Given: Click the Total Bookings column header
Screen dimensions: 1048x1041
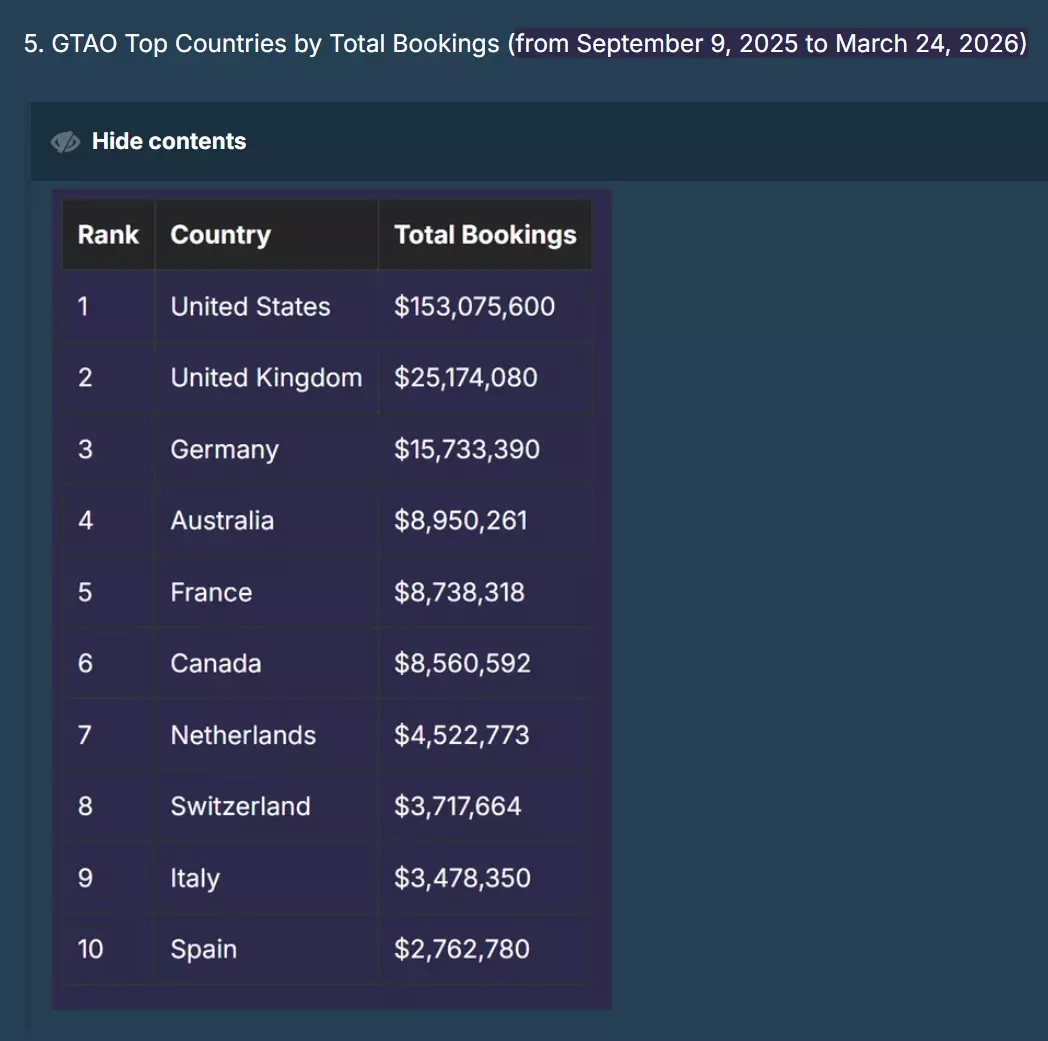Looking at the screenshot, I should pyautogui.click(x=485, y=235).
